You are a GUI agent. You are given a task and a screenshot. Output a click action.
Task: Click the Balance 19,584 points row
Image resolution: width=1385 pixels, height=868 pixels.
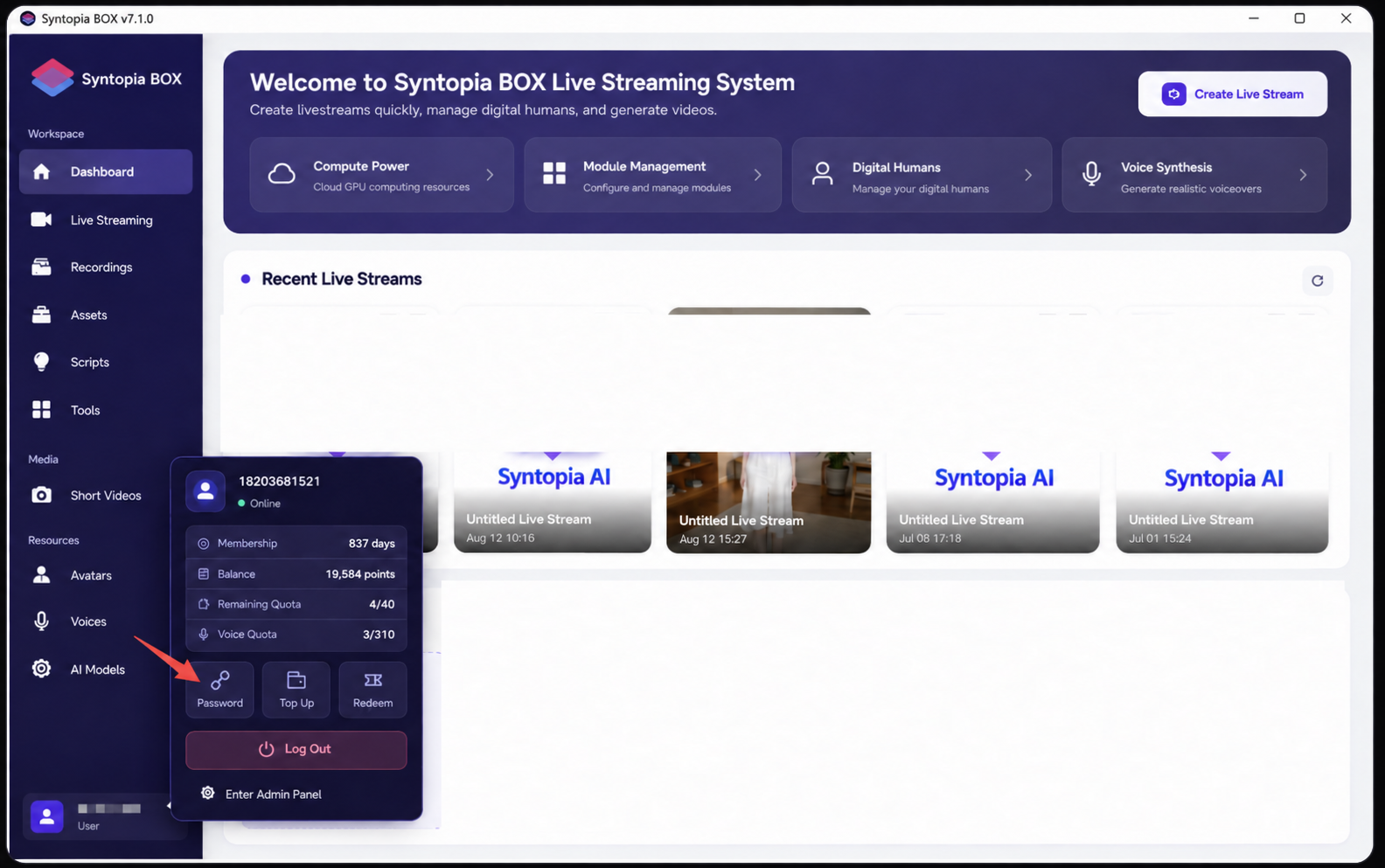tap(296, 573)
